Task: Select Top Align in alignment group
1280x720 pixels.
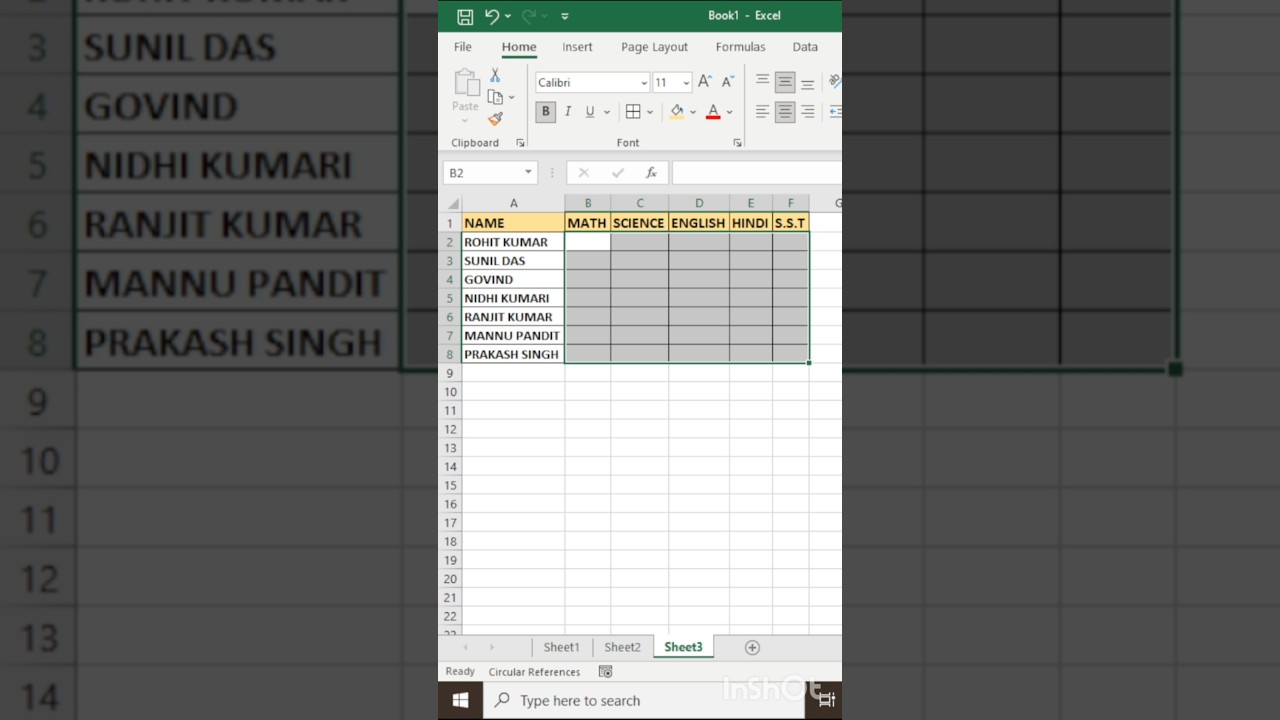Action: 763,82
